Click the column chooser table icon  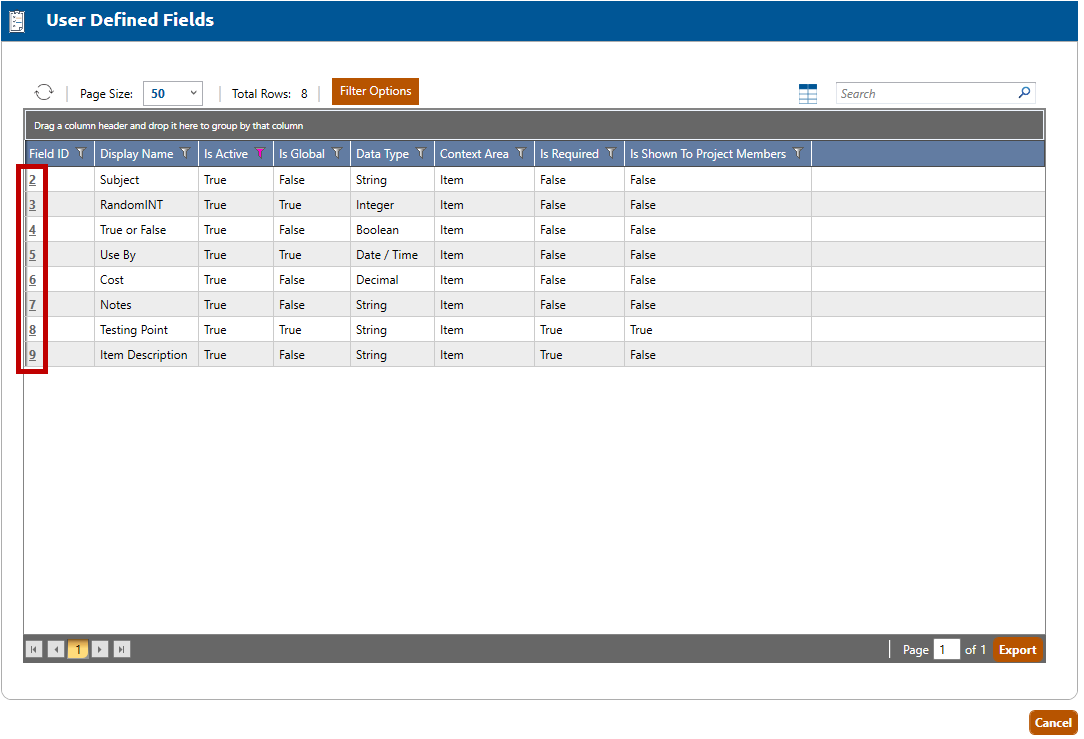pos(808,93)
